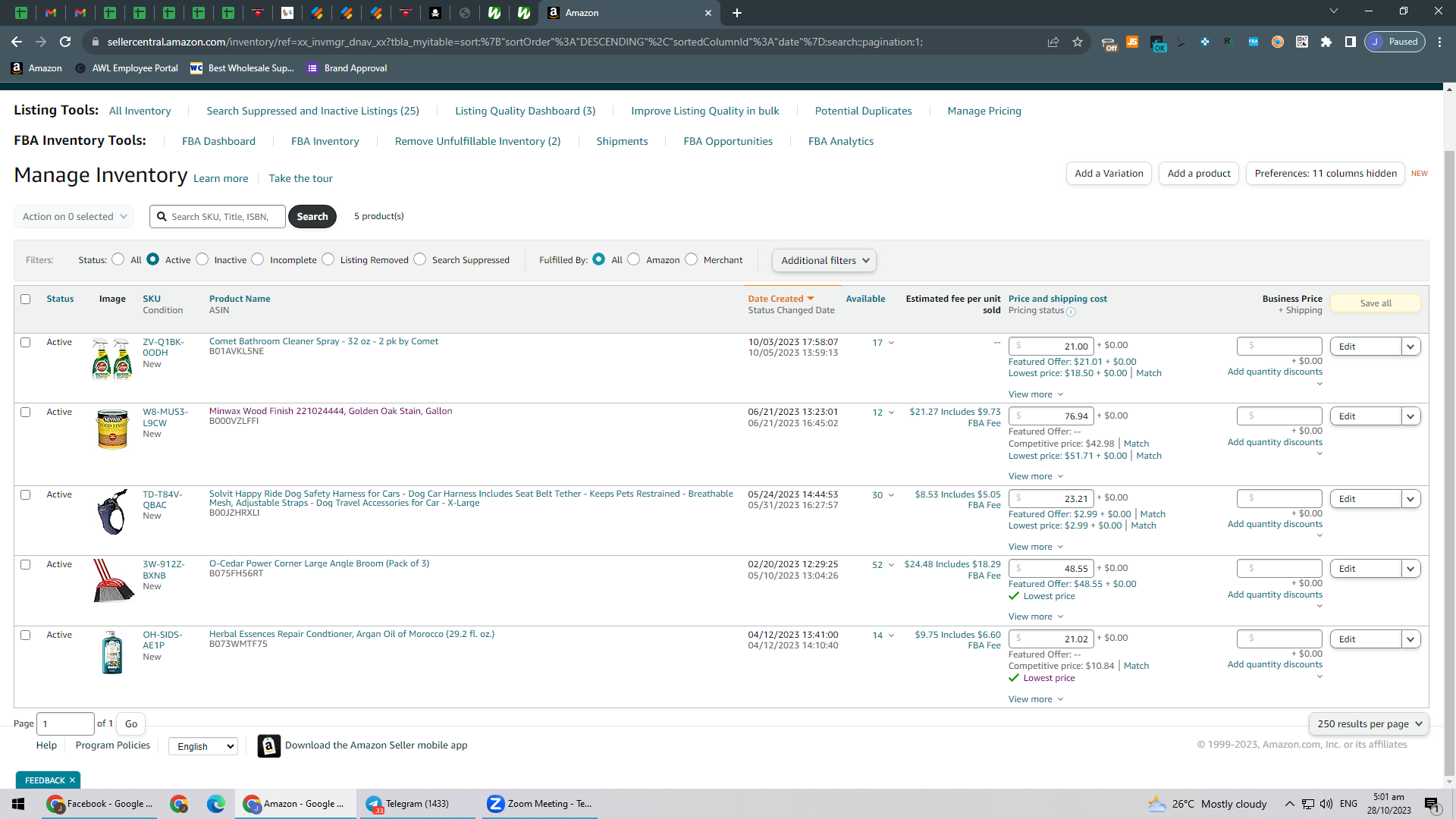The image size is (1456, 819).
Task: Open the Edit dropdown arrow for Comet row
Action: (1410, 347)
